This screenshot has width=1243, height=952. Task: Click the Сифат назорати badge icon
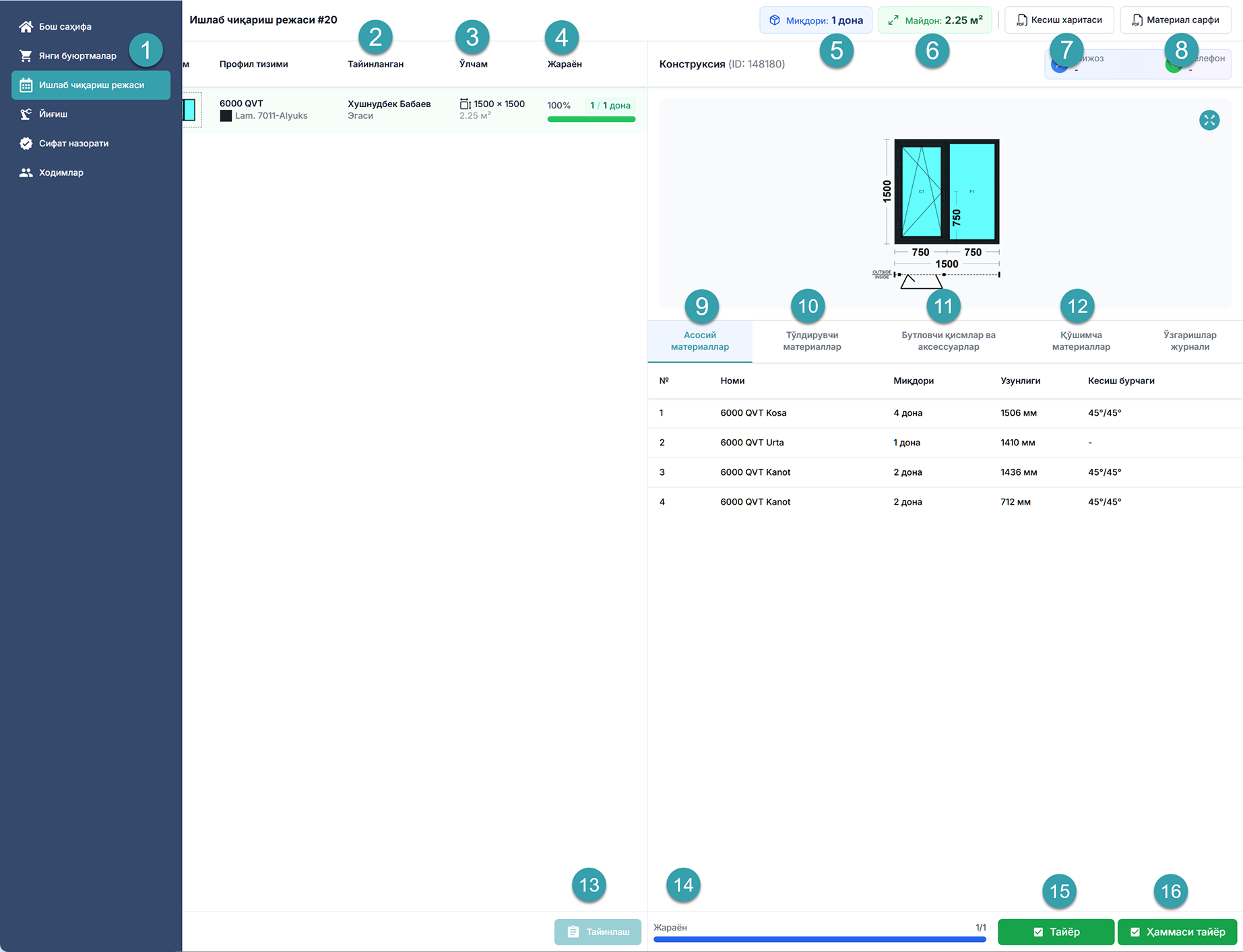(26, 144)
